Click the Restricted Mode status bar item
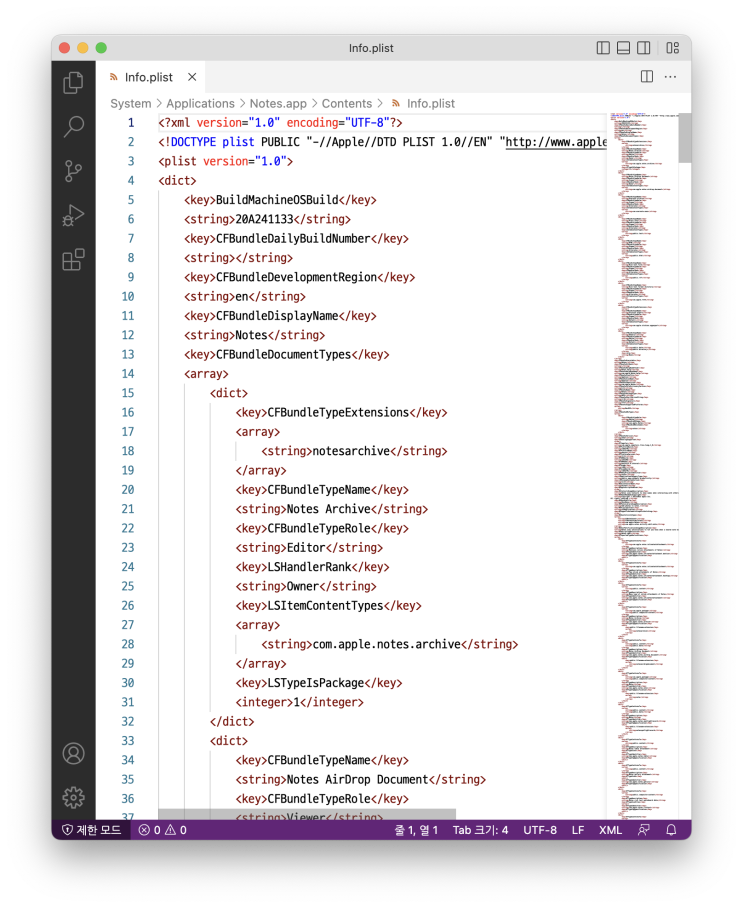This screenshot has width=743, height=908. click(x=91, y=830)
